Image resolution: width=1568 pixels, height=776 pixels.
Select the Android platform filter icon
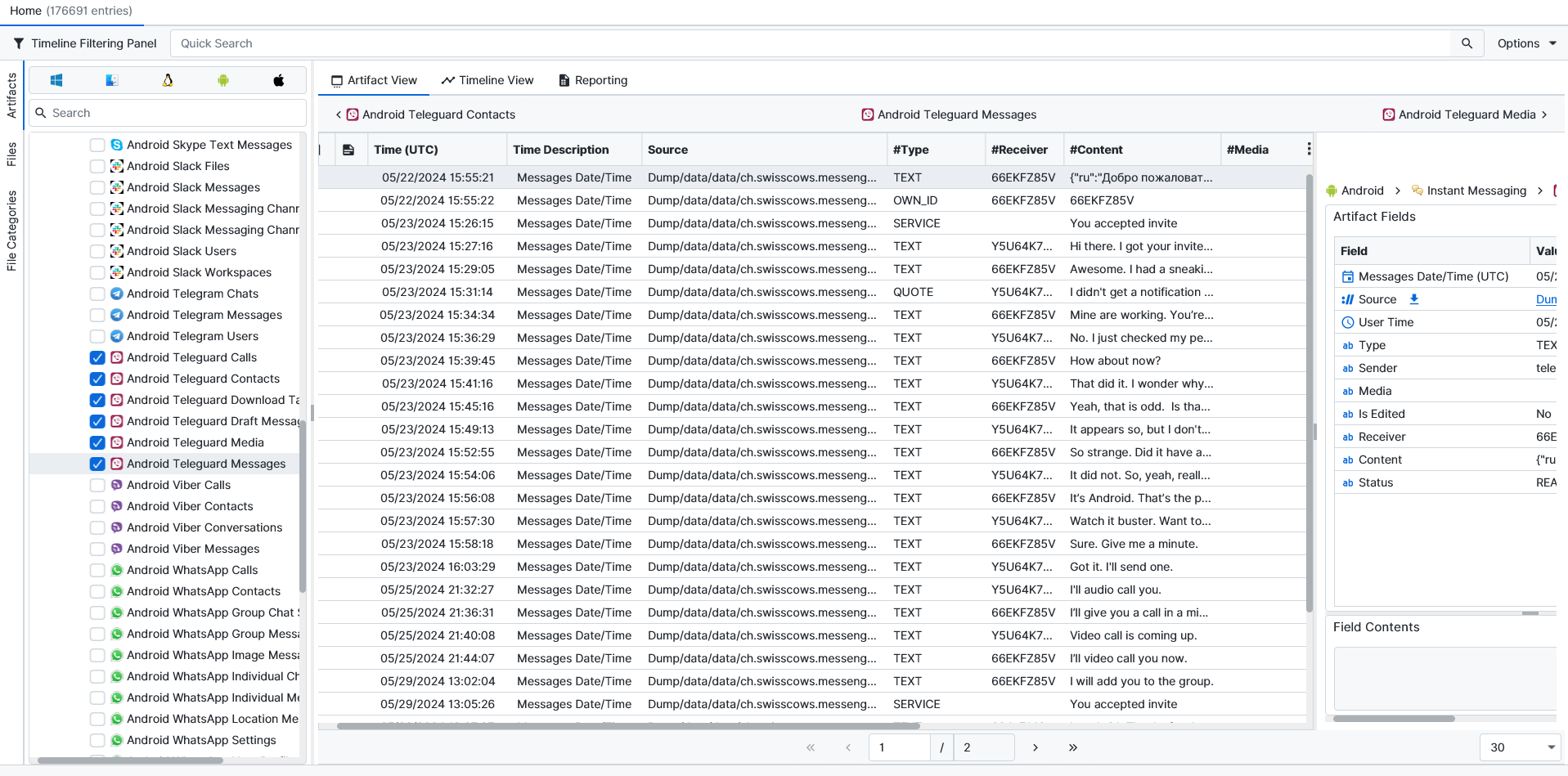[x=223, y=80]
